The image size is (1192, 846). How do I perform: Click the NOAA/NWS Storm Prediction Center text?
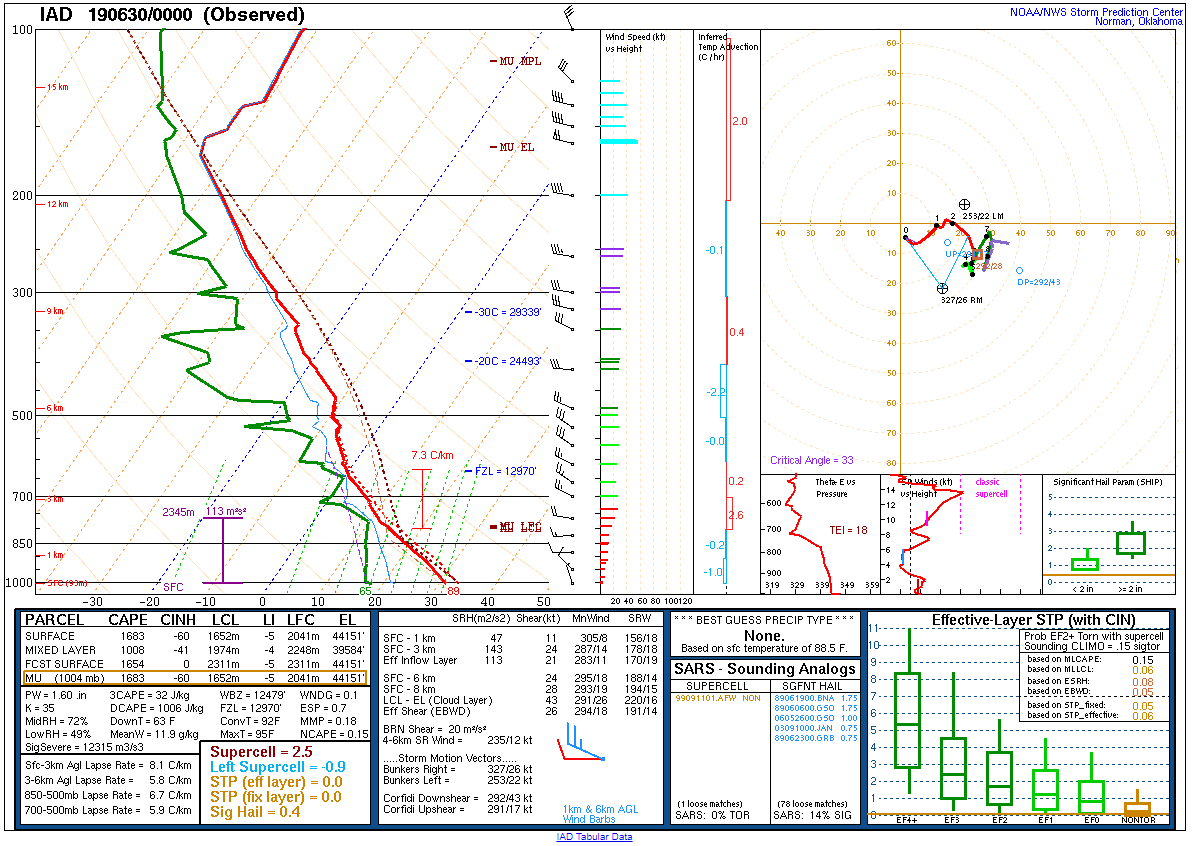click(1096, 12)
